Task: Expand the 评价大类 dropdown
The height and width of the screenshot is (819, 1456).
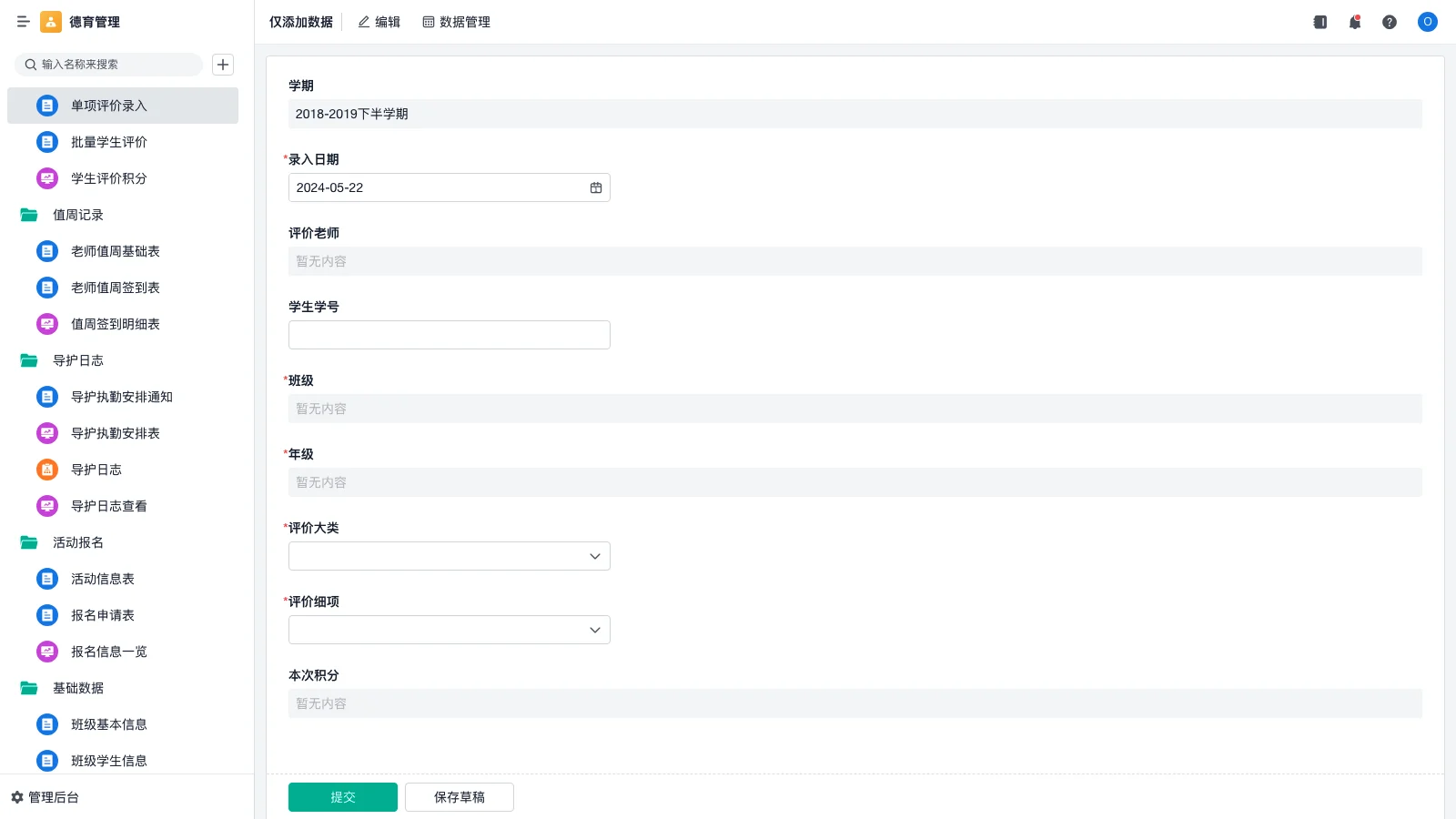Action: pyautogui.click(x=449, y=556)
